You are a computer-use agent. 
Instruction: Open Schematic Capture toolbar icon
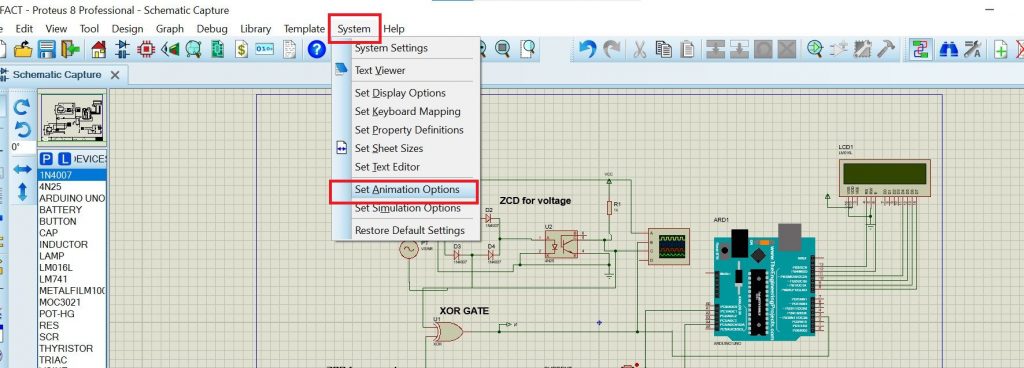(122, 49)
